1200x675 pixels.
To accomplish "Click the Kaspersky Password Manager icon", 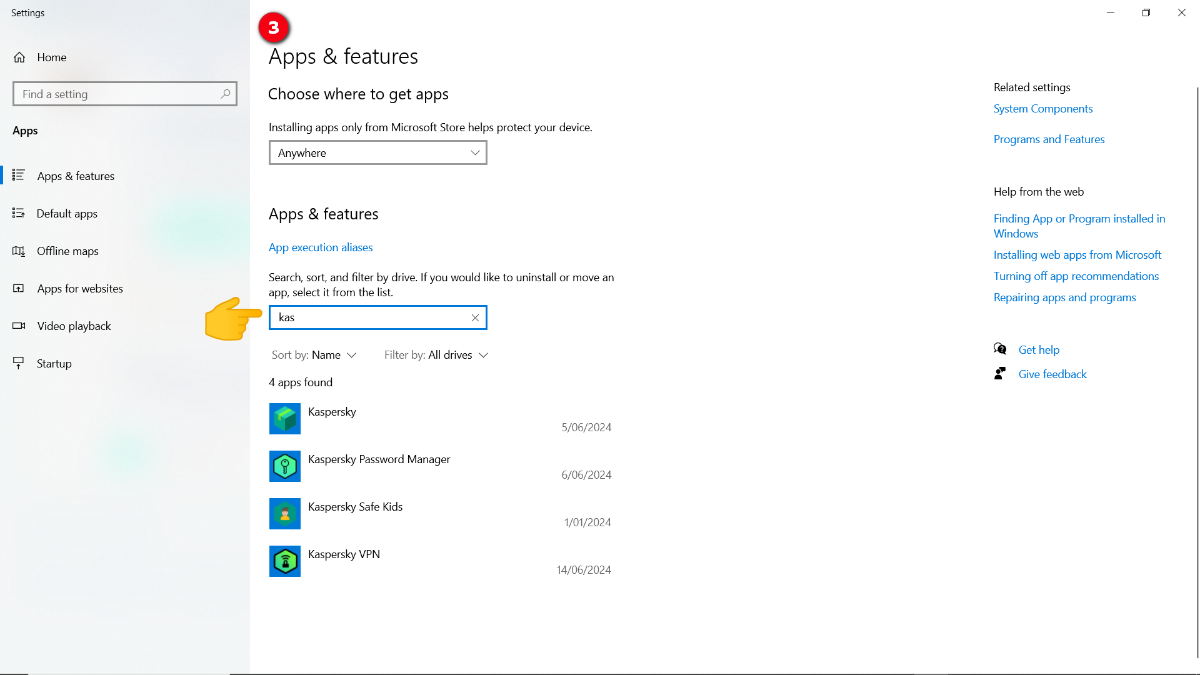I will [x=285, y=466].
